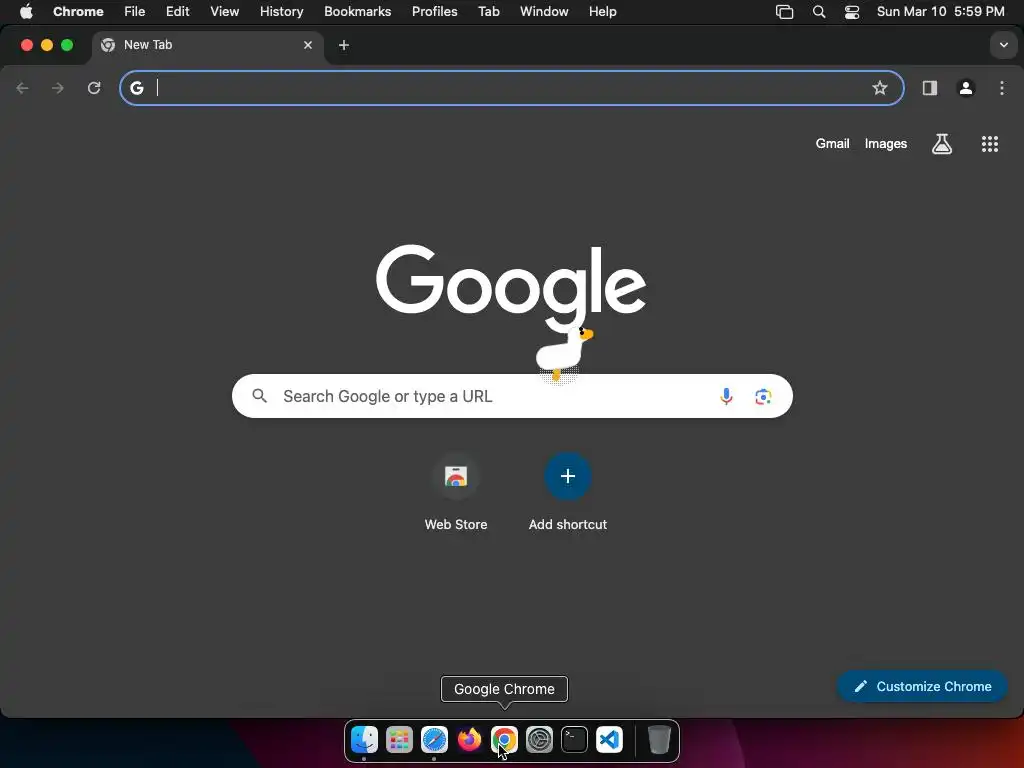Open the File menu
This screenshot has height=768, width=1024.
click(x=135, y=12)
